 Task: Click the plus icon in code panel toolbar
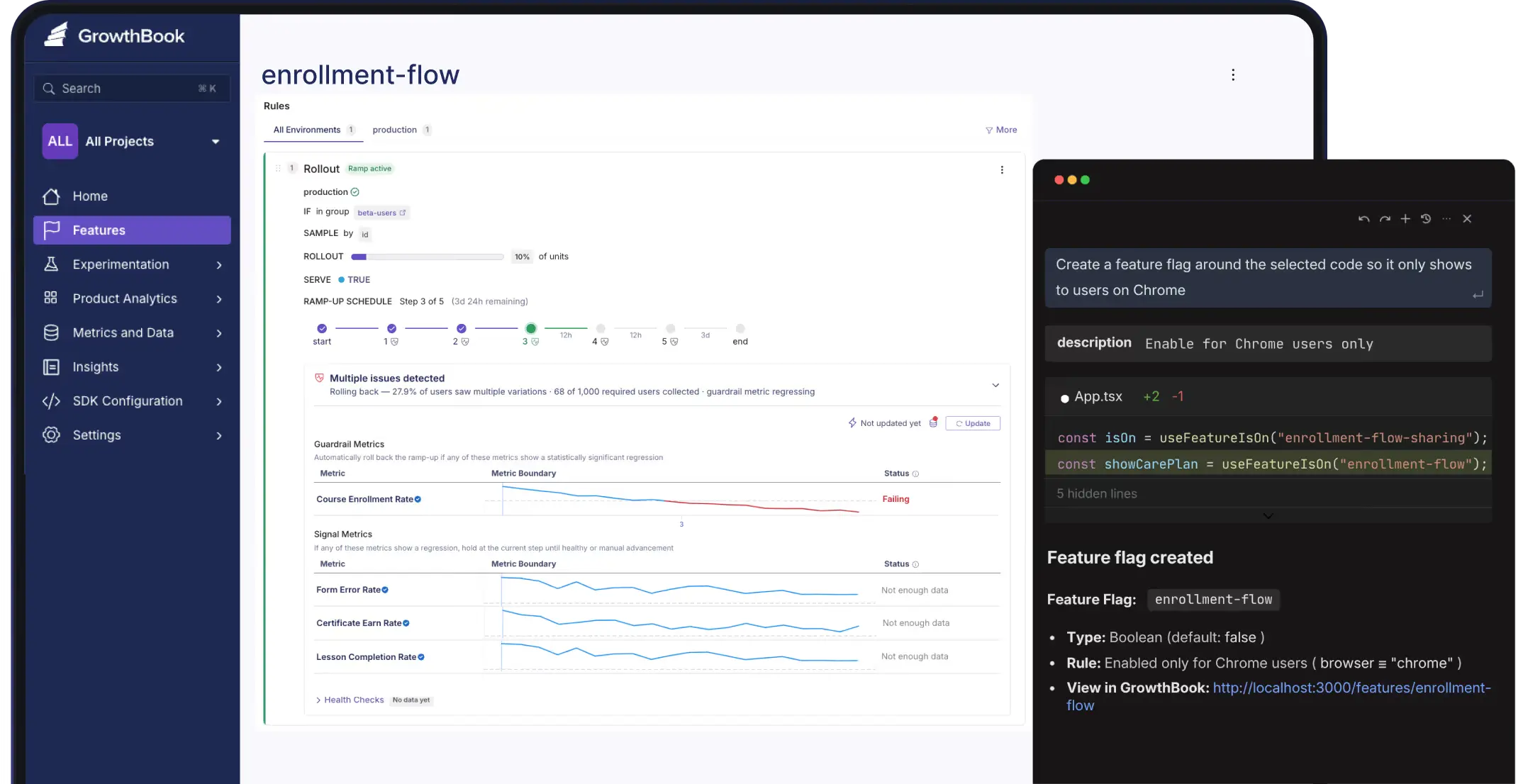(1405, 219)
